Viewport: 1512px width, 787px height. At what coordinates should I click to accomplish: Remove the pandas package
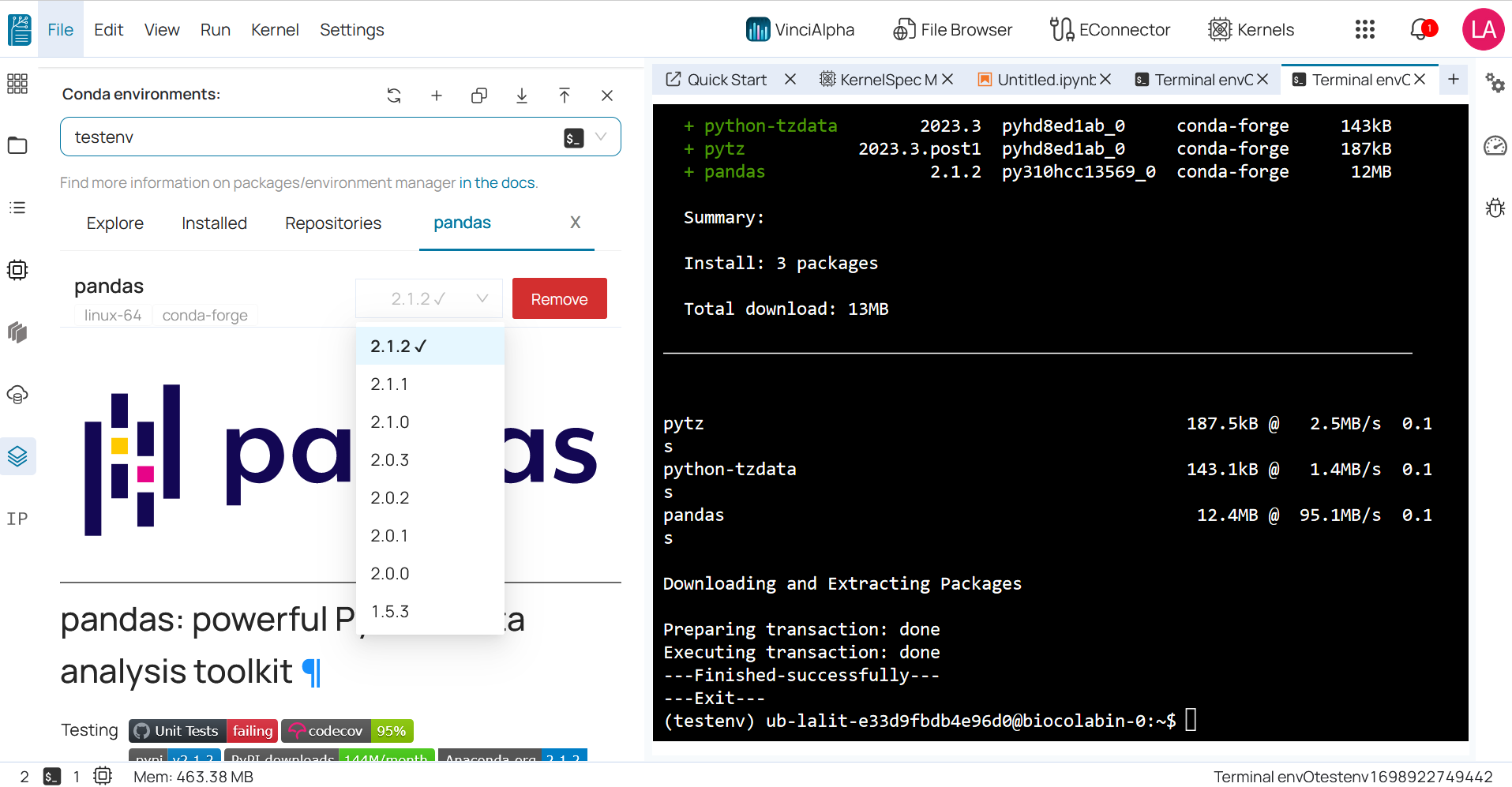tap(560, 299)
